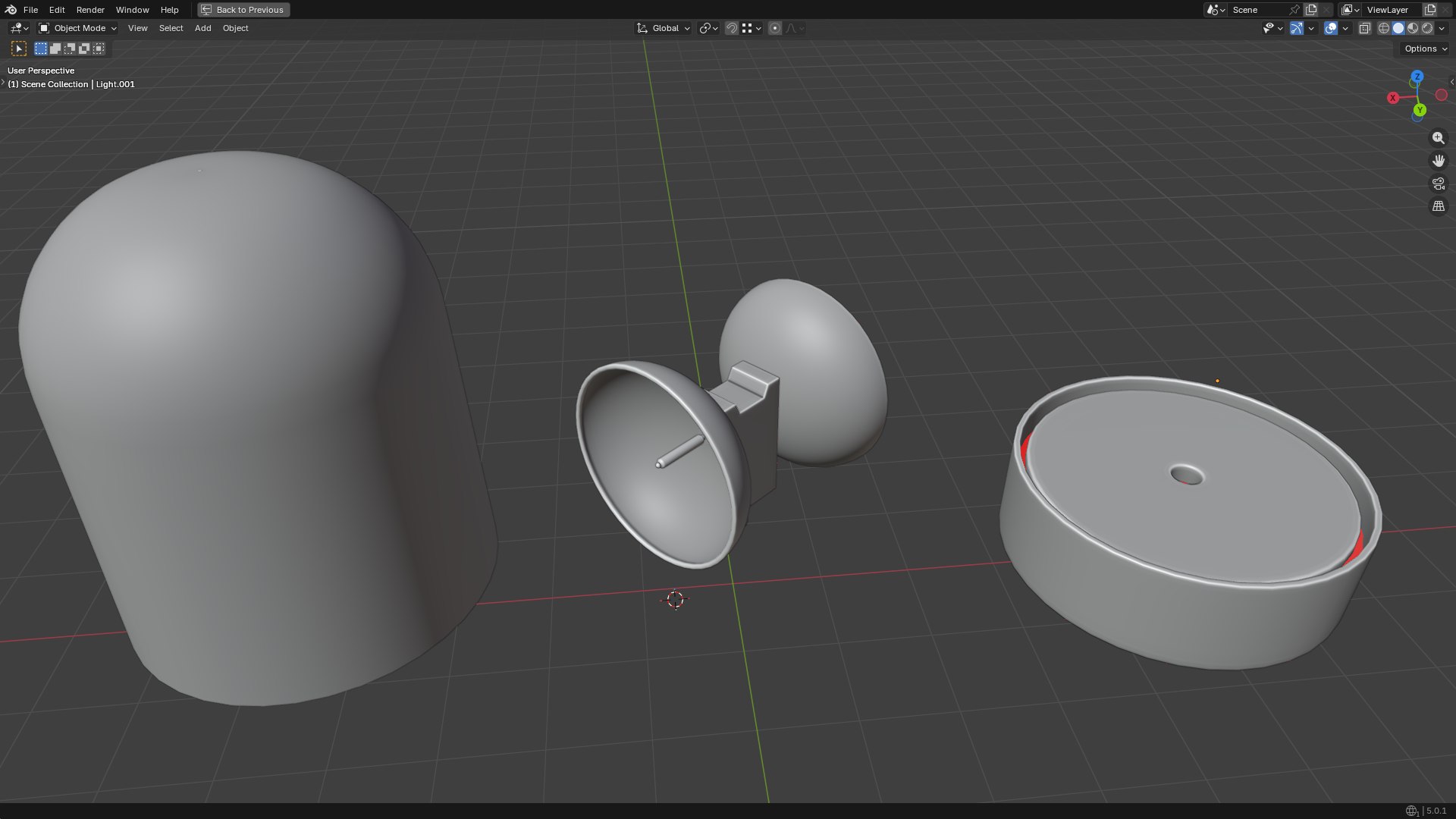
Task: Click the new ViewLayer duplicate icon
Action: (1430, 10)
